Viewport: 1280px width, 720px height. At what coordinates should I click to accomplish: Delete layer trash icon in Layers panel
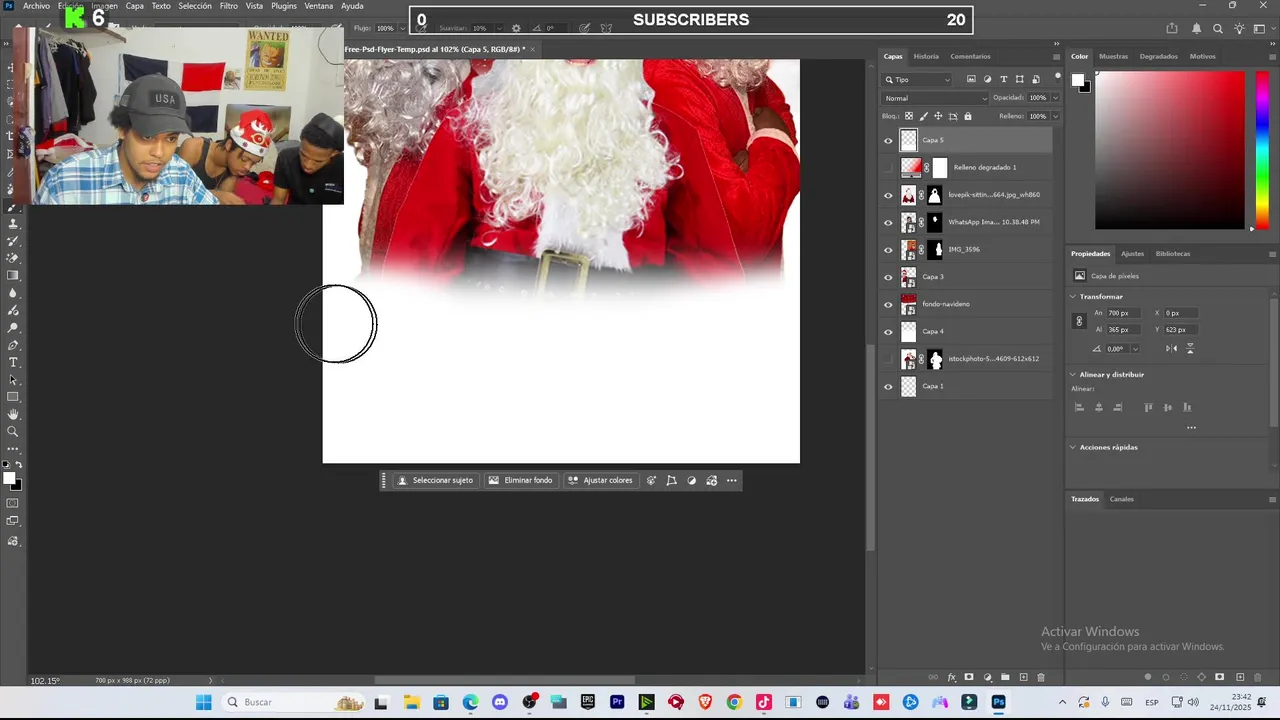(1041, 677)
